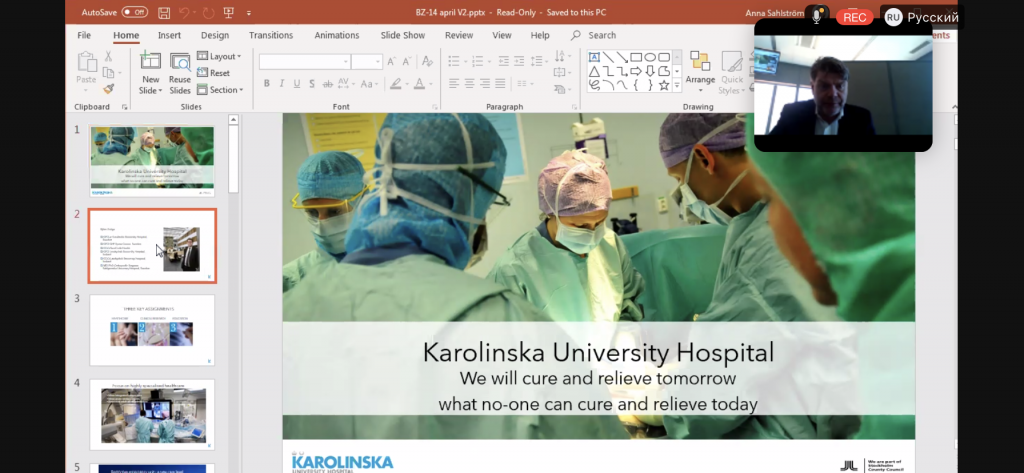
Task: Click the text highlight color pen
Action: (x=396, y=84)
